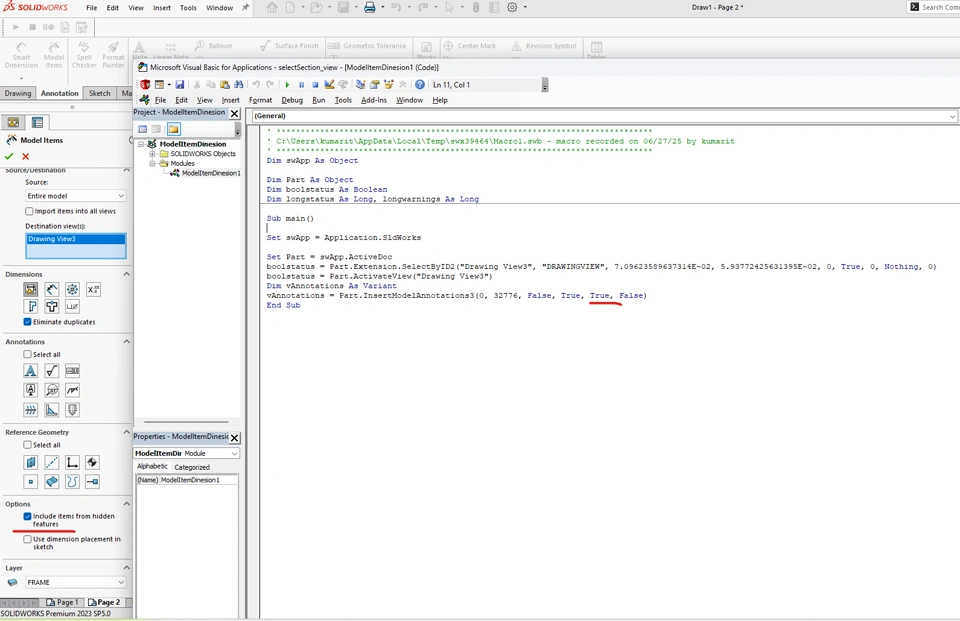The width and height of the screenshot is (960, 621).
Task: Select Geometric tolerances annotation icon
Action: tap(72, 371)
